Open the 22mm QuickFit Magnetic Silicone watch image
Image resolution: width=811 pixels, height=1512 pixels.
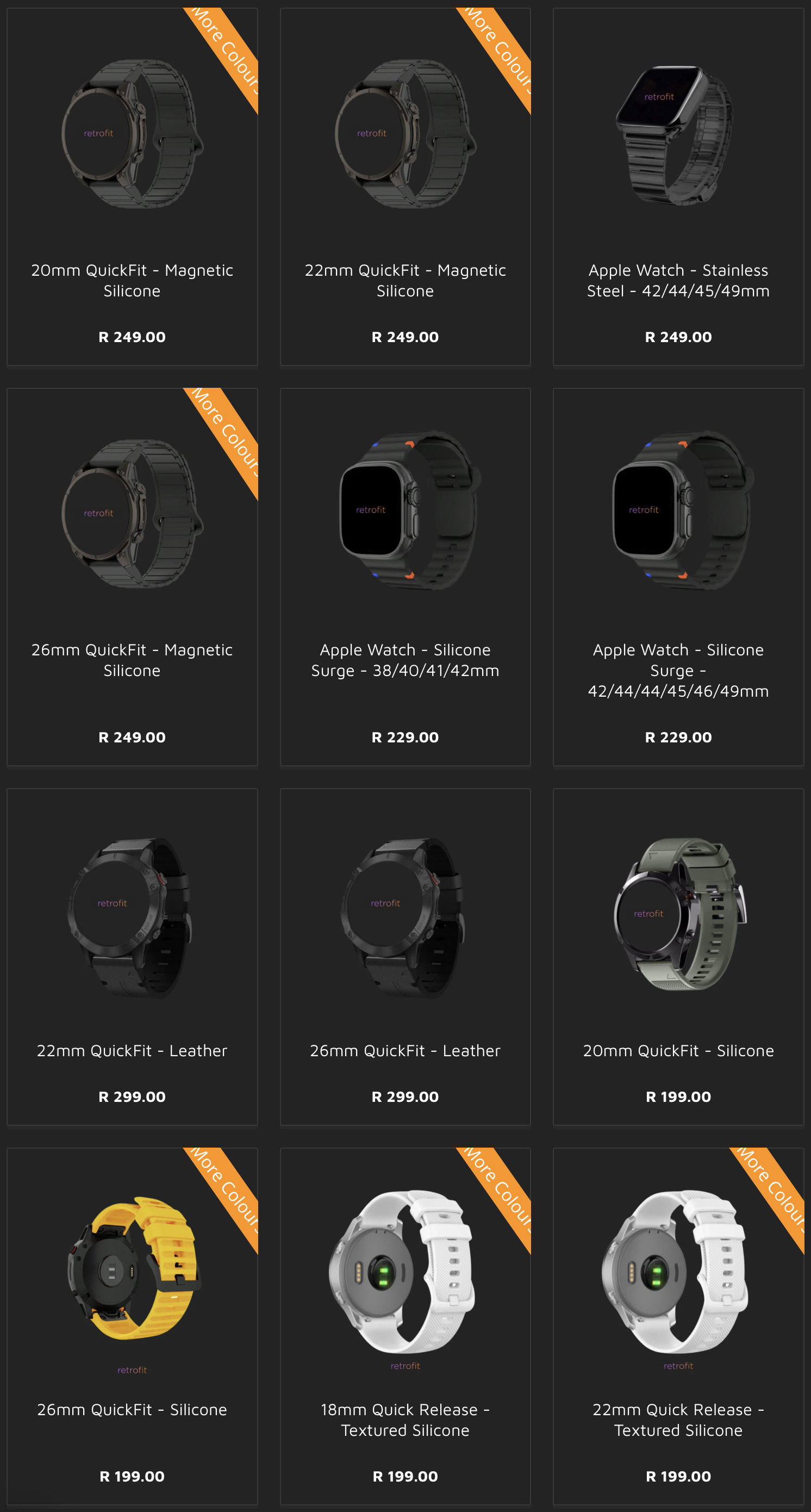tap(405, 134)
